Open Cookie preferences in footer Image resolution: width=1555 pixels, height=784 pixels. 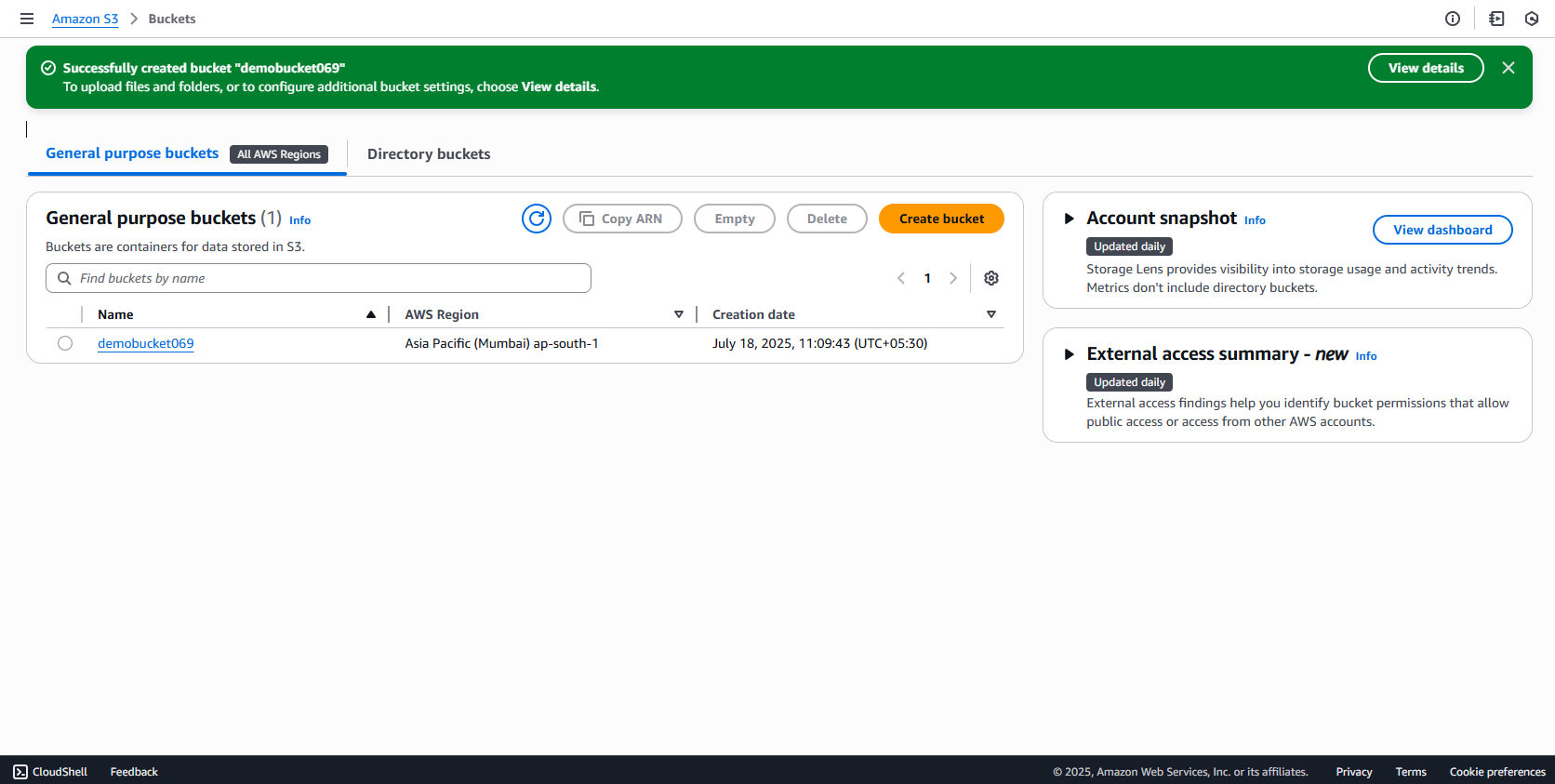click(1497, 772)
